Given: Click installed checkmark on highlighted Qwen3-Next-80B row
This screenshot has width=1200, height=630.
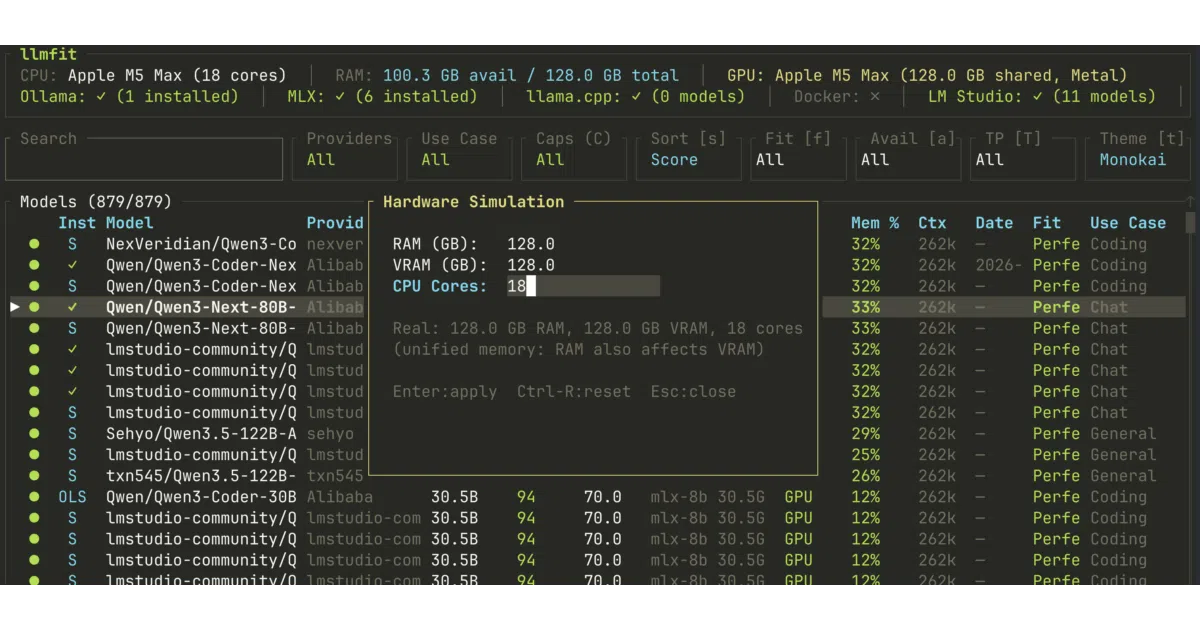Looking at the screenshot, I should pos(72,307).
